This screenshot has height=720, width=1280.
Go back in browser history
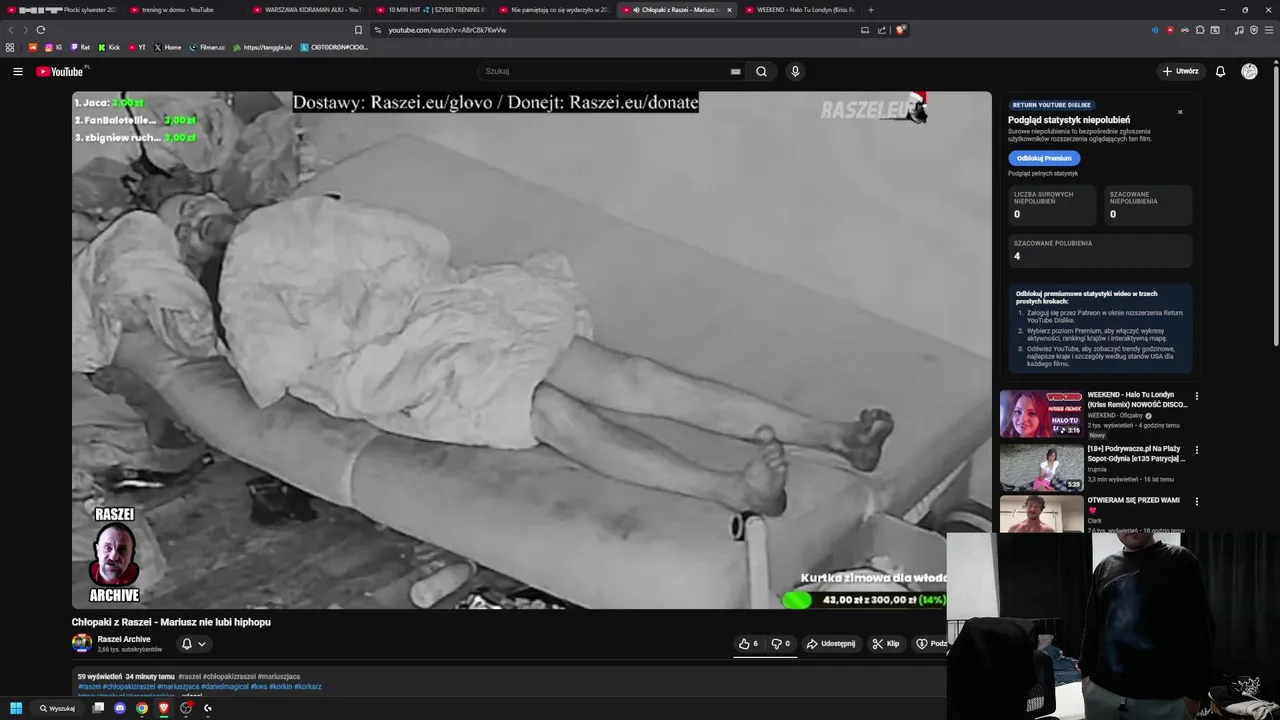[x=11, y=30]
